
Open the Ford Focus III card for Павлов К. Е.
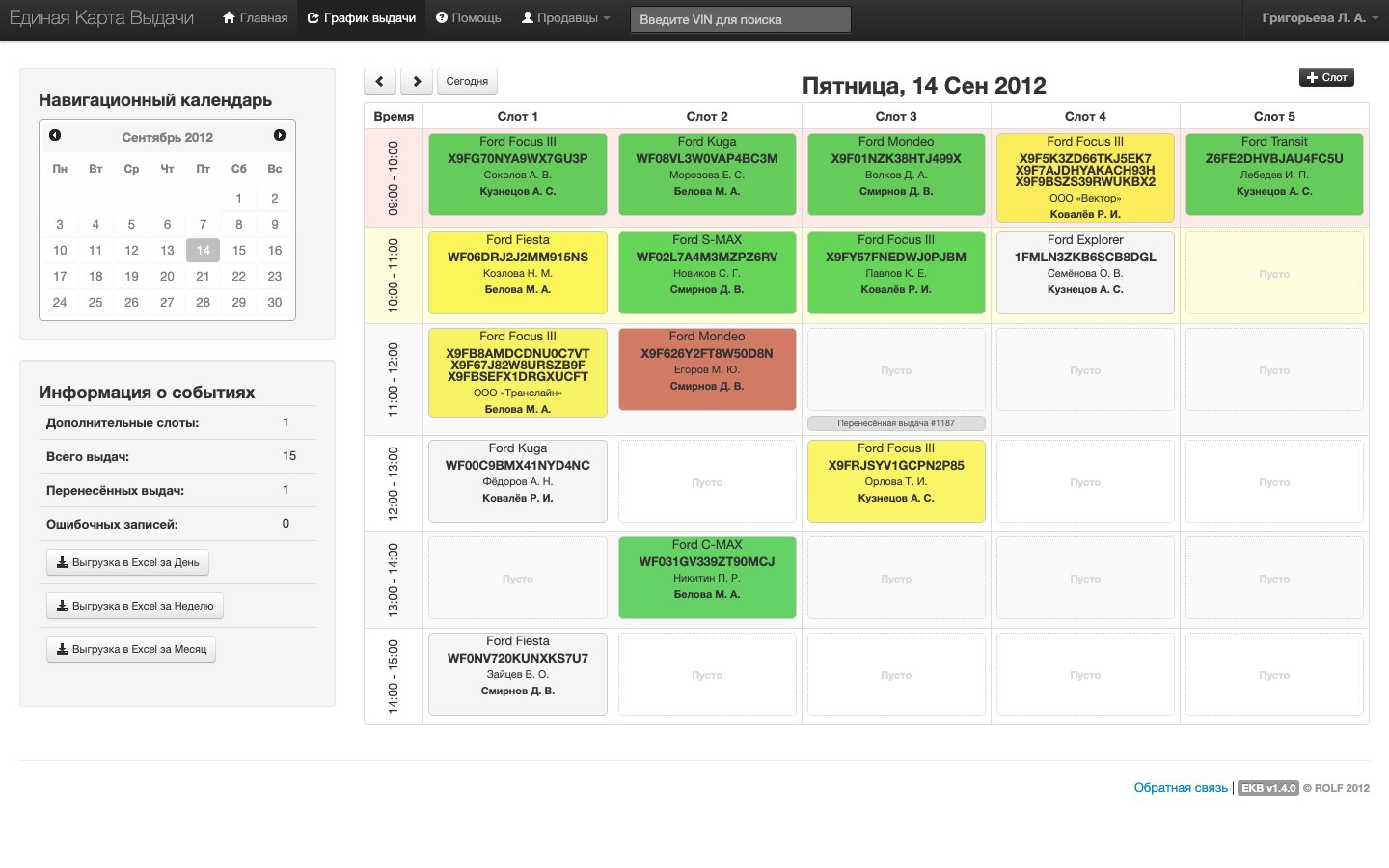tap(896, 273)
